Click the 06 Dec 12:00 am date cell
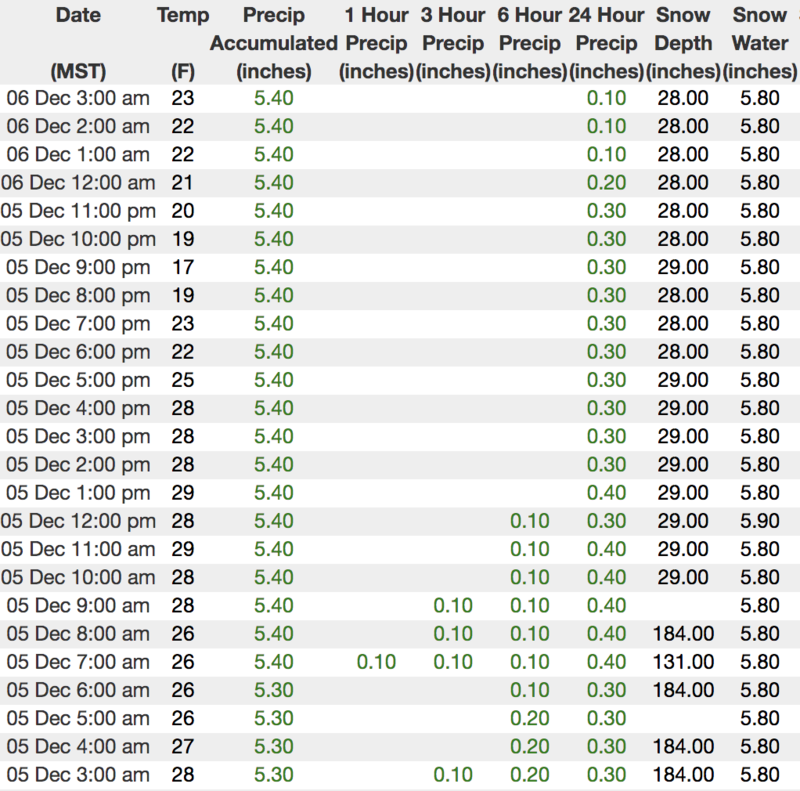The width and height of the screenshot is (800, 791). click(78, 183)
